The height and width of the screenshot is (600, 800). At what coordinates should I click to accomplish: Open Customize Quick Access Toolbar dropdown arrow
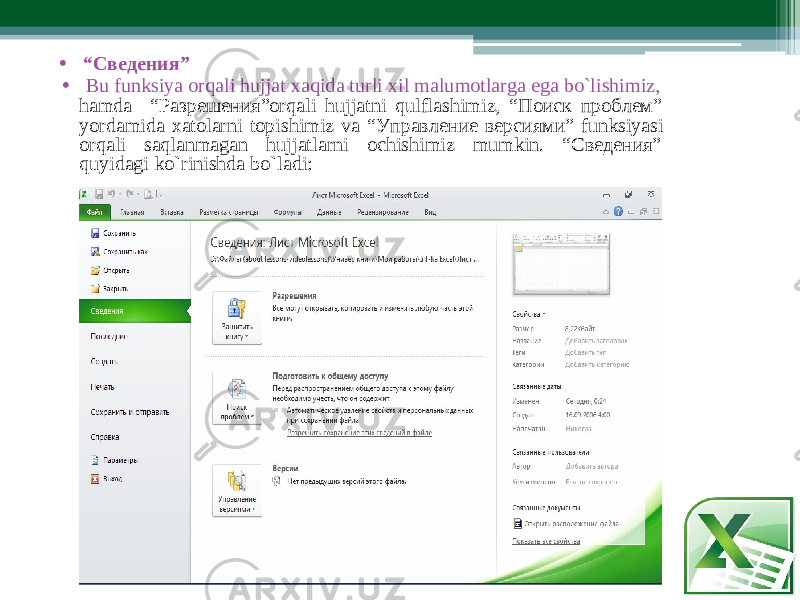tap(160, 194)
